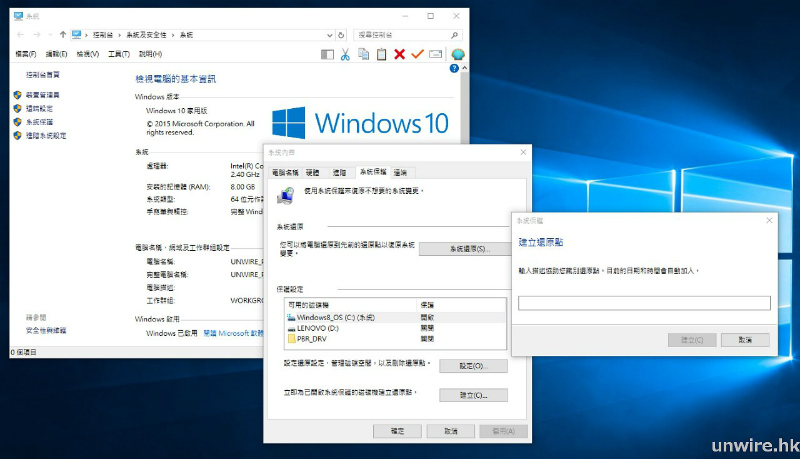Click the orange checkmark icon in toolbar
The height and width of the screenshot is (459, 800).
click(x=417, y=54)
